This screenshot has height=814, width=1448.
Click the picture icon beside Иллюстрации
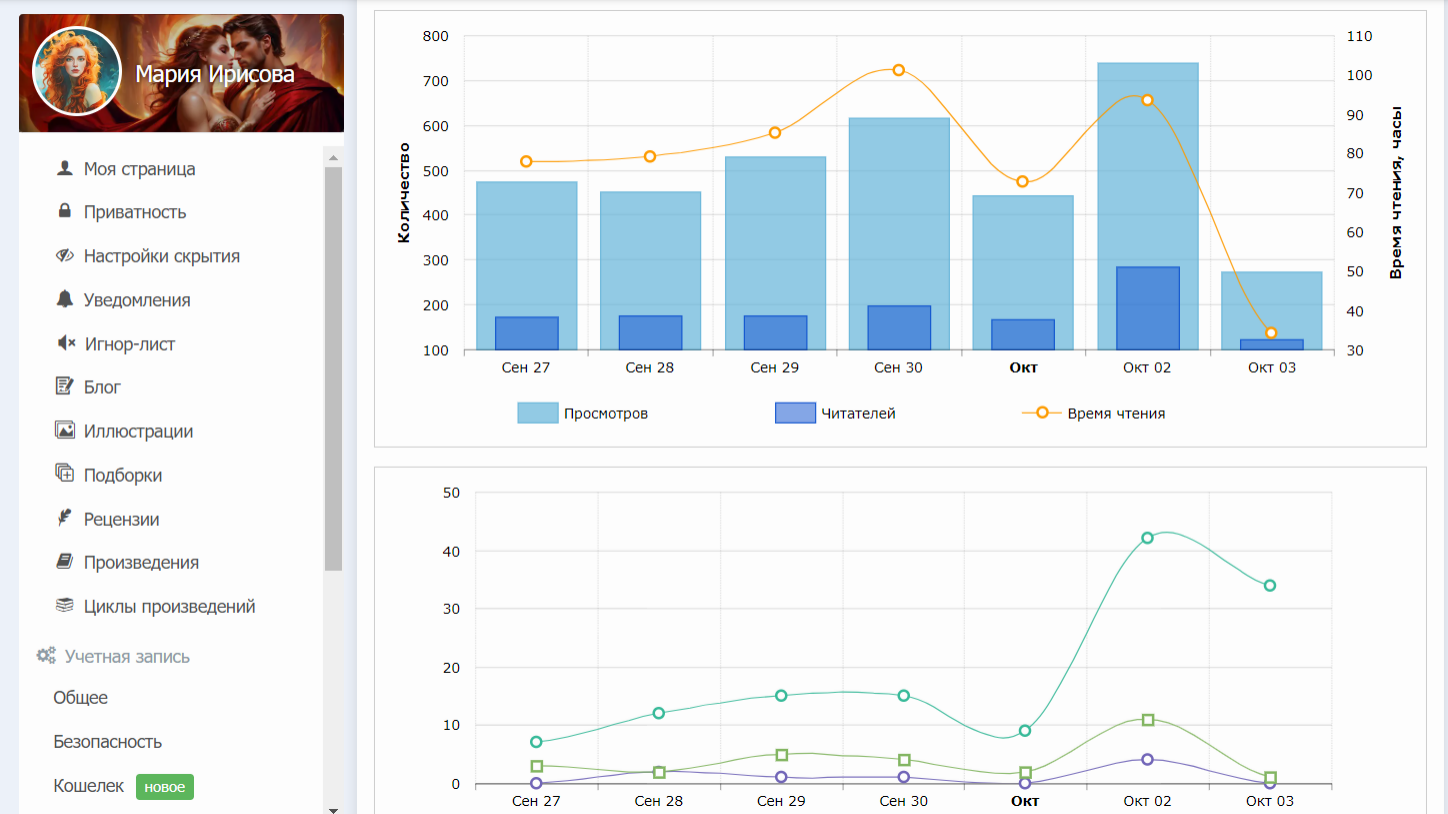pos(65,430)
